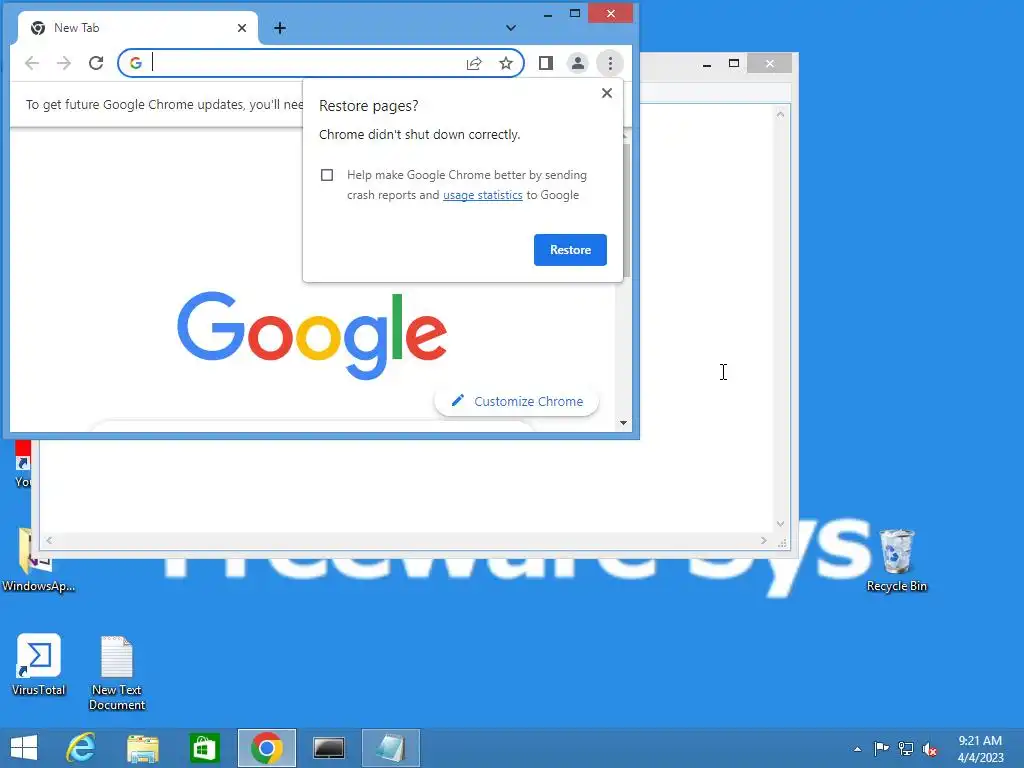Click the Restore button

pos(570,250)
